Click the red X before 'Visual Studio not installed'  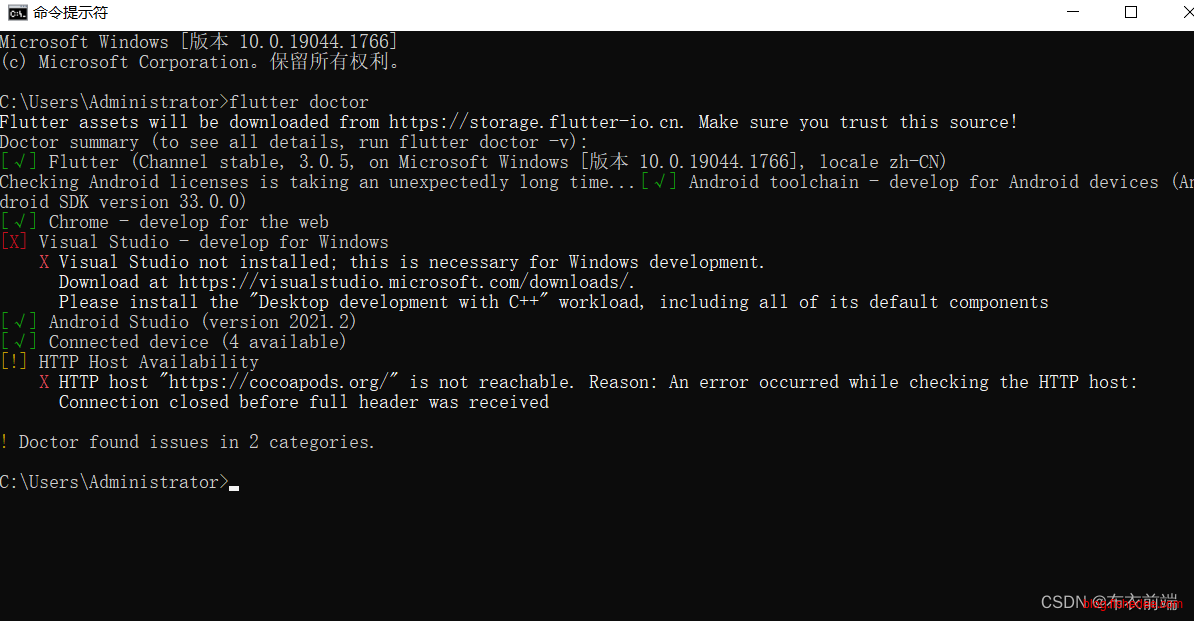(x=44, y=262)
